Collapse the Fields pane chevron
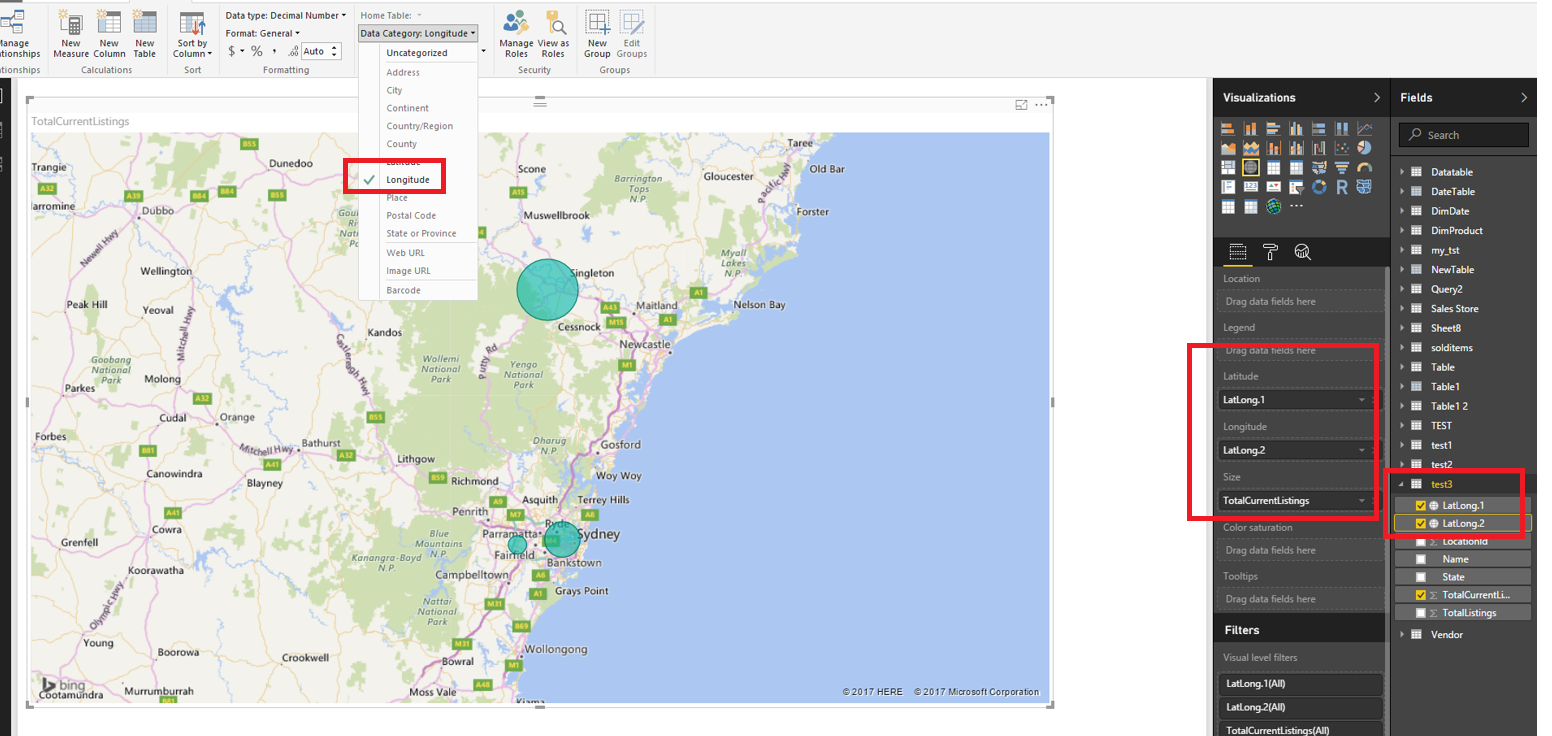The height and width of the screenshot is (736, 1552). click(x=1523, y=97)
